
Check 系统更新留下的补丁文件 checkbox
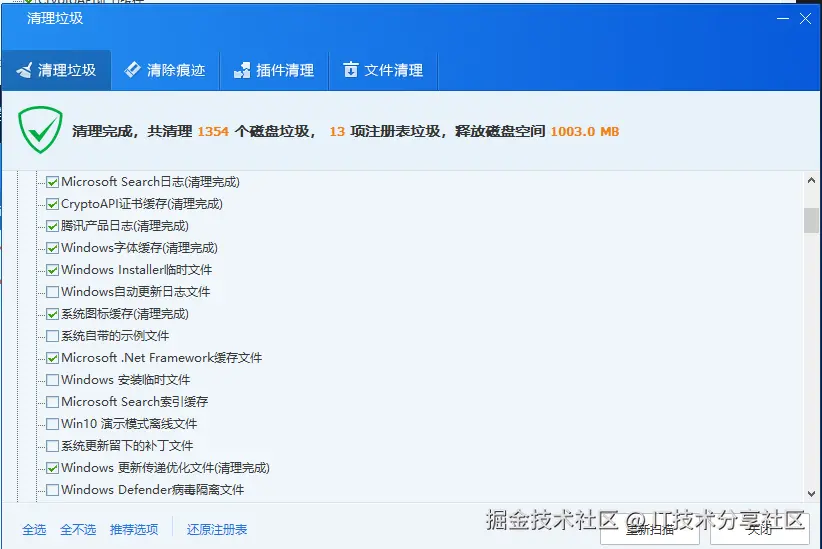tap(52, 446)
